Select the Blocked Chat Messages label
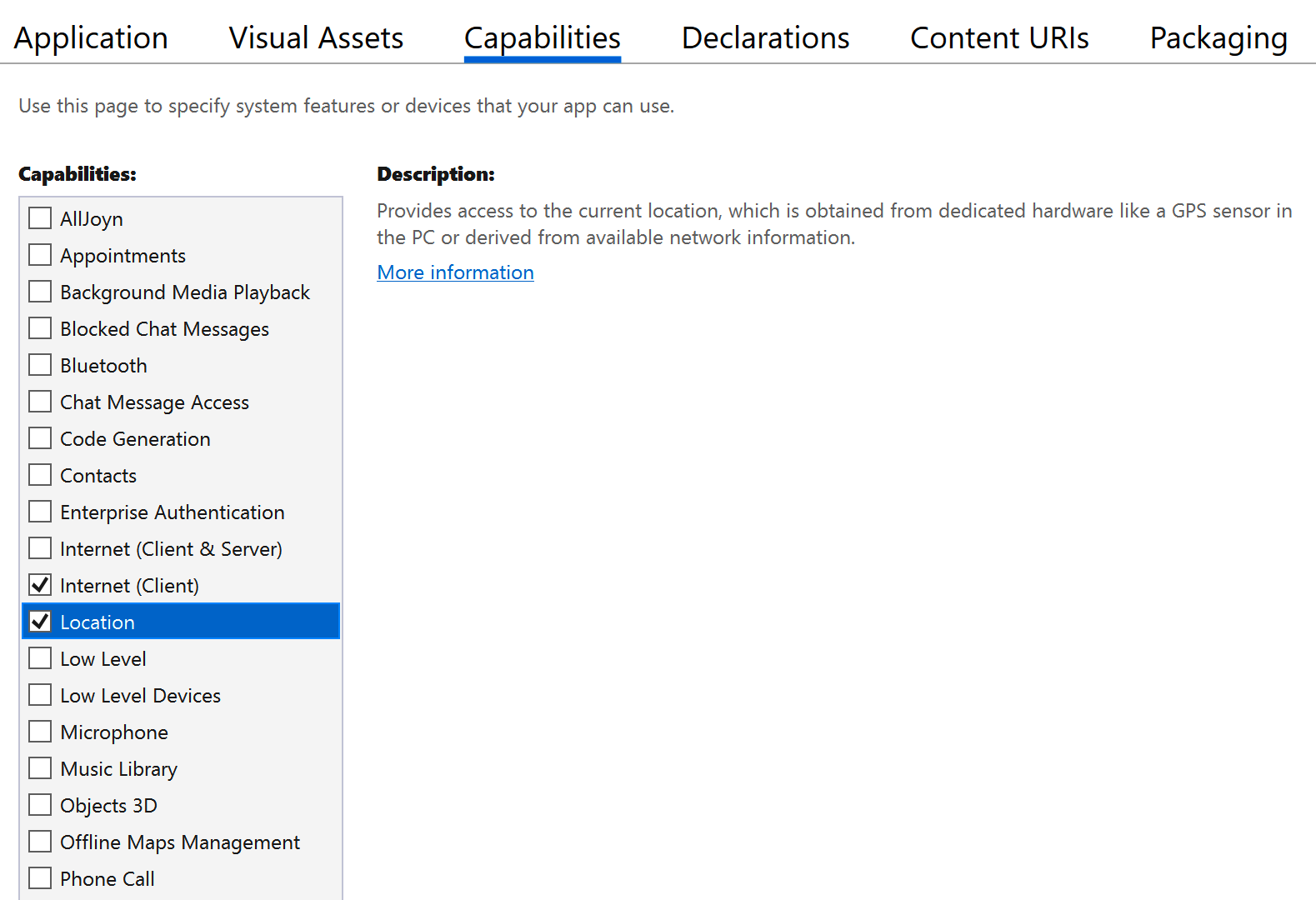The width and height of the screenshot is (1316, 900). (x=164, y=329)
